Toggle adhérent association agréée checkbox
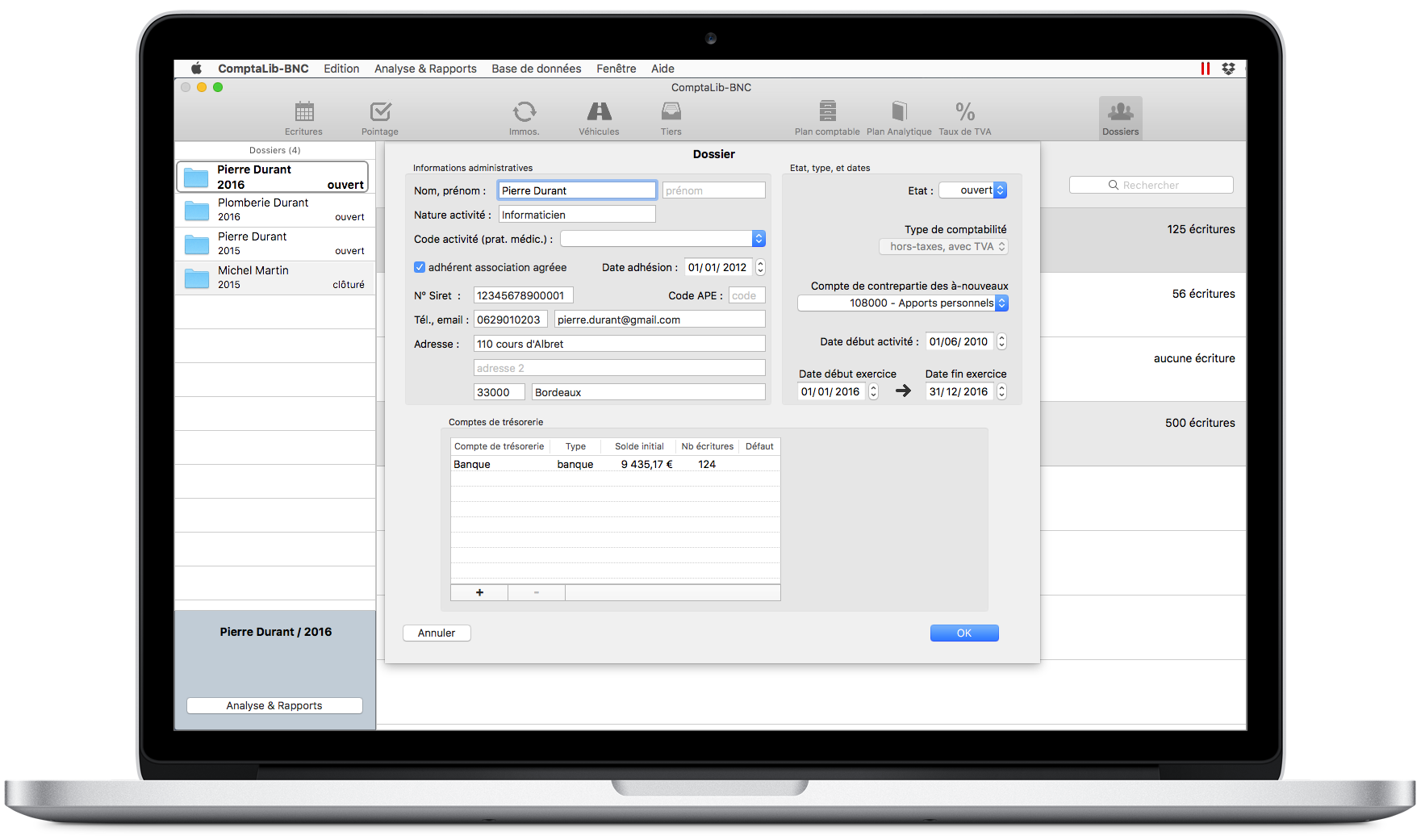1421x840 pixels. coord(420,267)
